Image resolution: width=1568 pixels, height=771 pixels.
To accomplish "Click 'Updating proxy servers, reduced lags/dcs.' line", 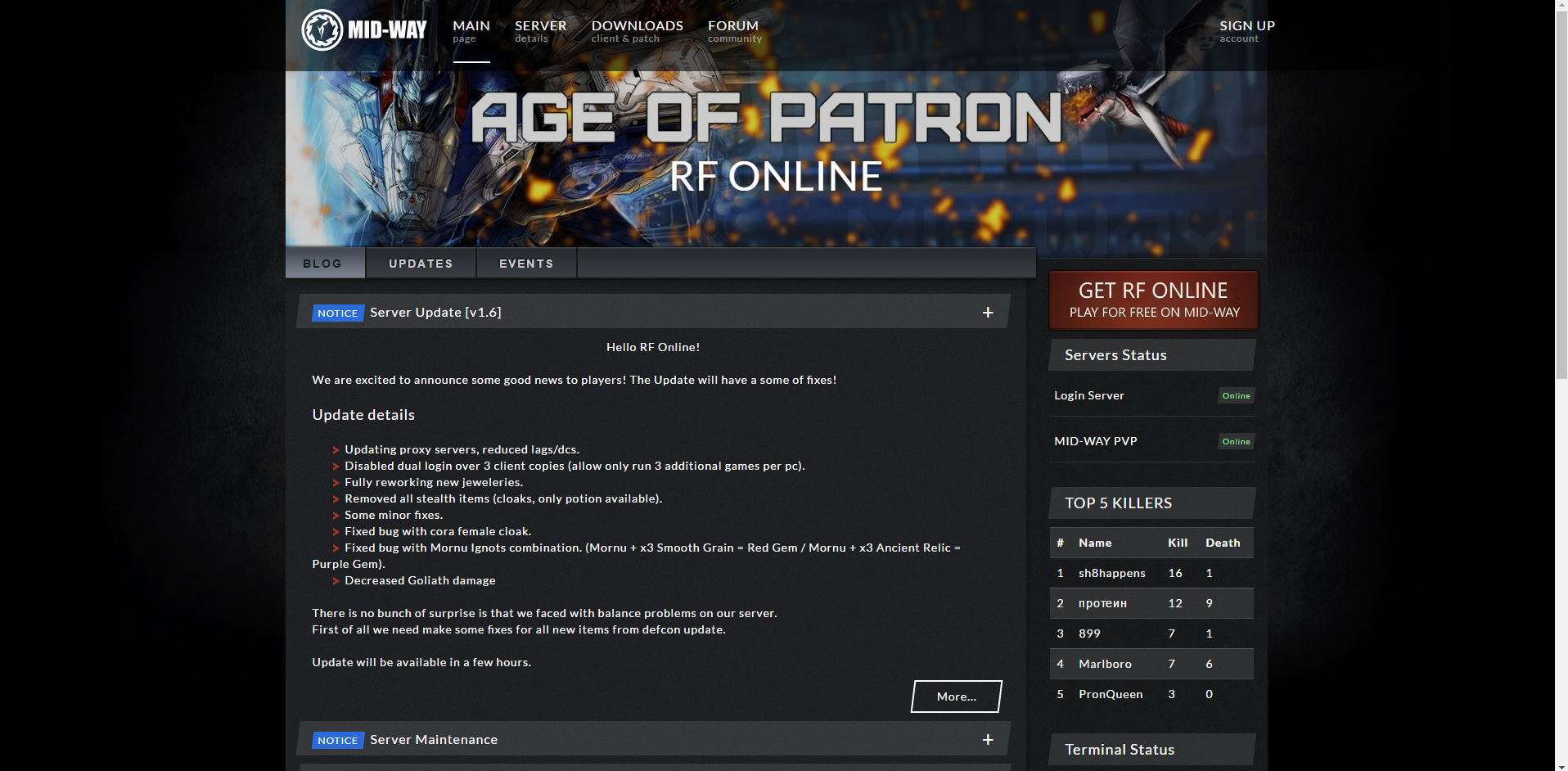I will [x=462, y=449].
